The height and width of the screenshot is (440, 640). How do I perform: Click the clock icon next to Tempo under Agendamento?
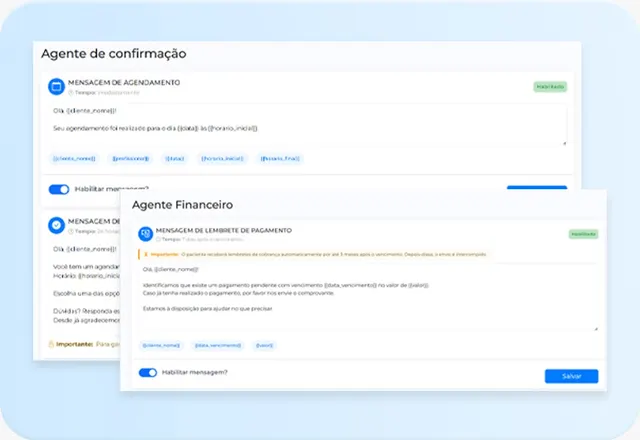tap(71, 93)
